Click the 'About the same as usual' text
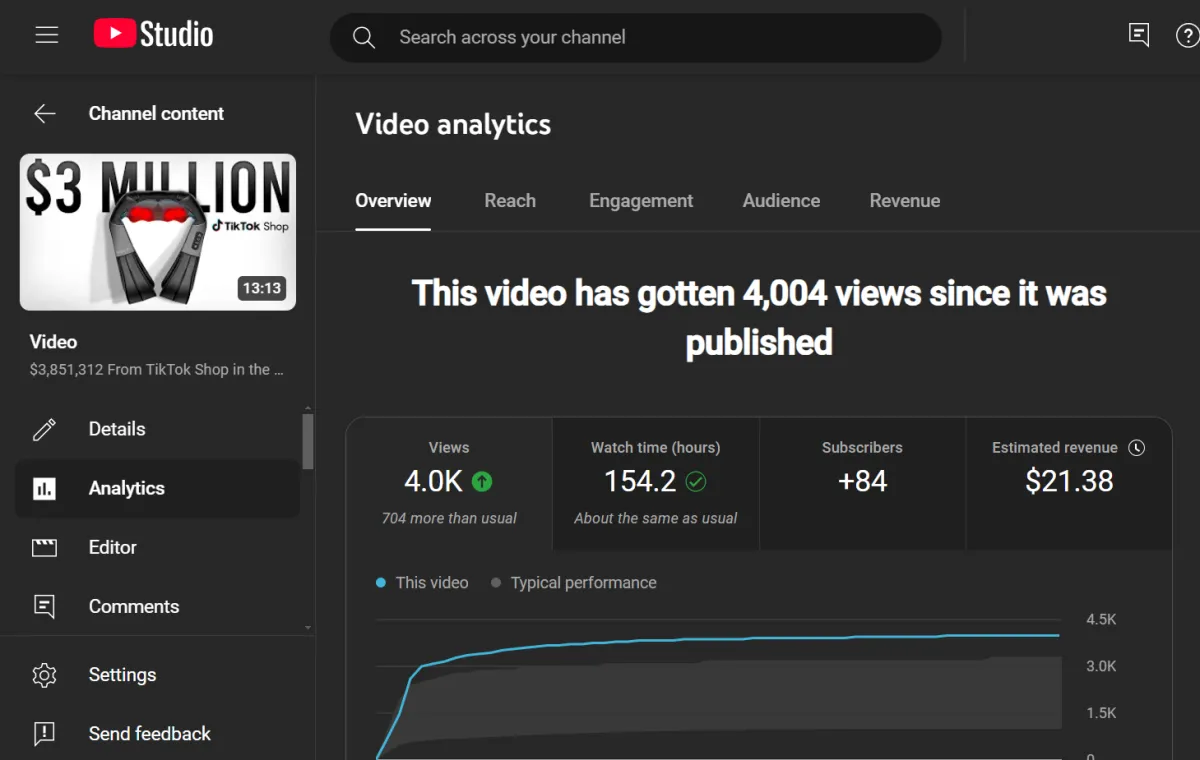Image resolution: width=1200 pixels, height=760 pixels. (656, 518)
